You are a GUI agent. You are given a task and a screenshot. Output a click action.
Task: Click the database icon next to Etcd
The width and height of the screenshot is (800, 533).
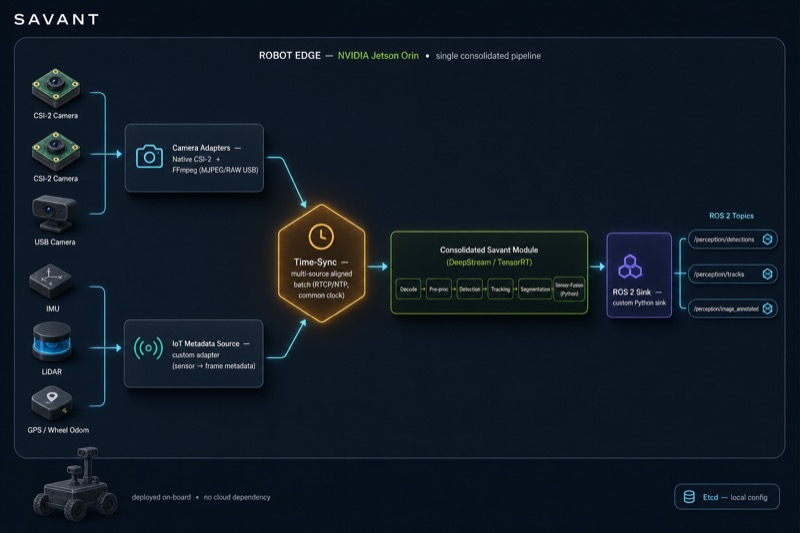point(689,497)
